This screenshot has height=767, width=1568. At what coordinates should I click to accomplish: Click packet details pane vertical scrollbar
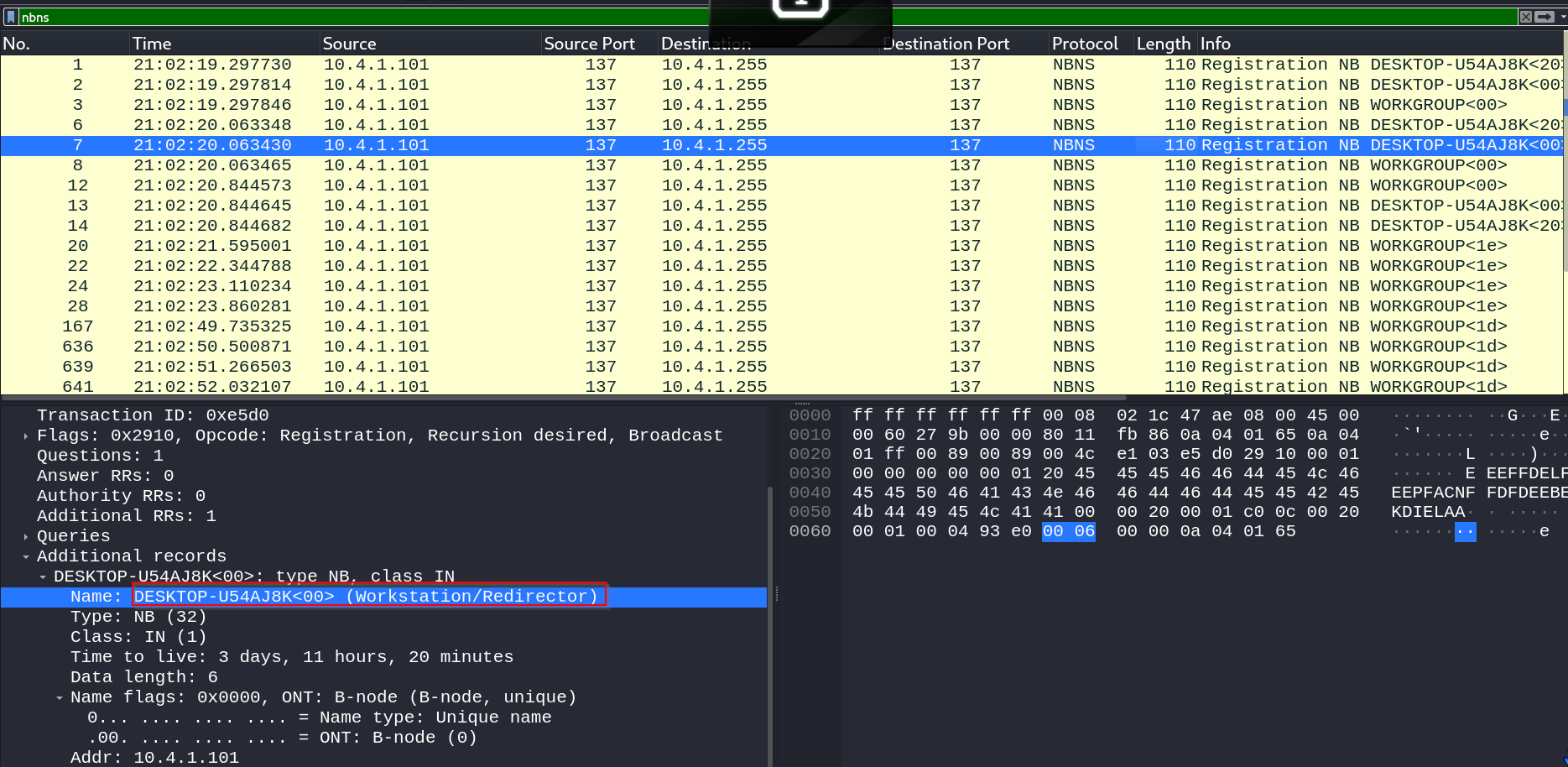(770, 625)
